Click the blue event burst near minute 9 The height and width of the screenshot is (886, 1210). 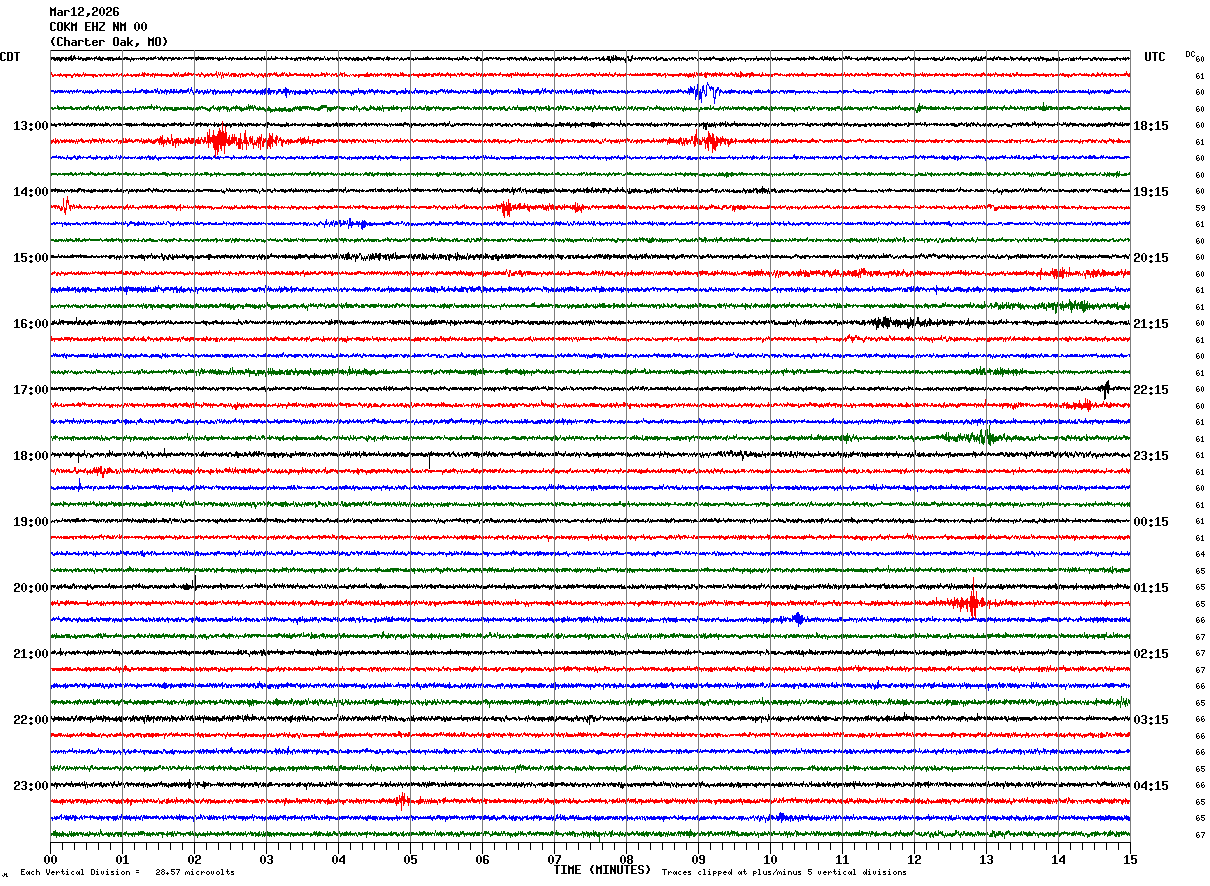point(704,92)
